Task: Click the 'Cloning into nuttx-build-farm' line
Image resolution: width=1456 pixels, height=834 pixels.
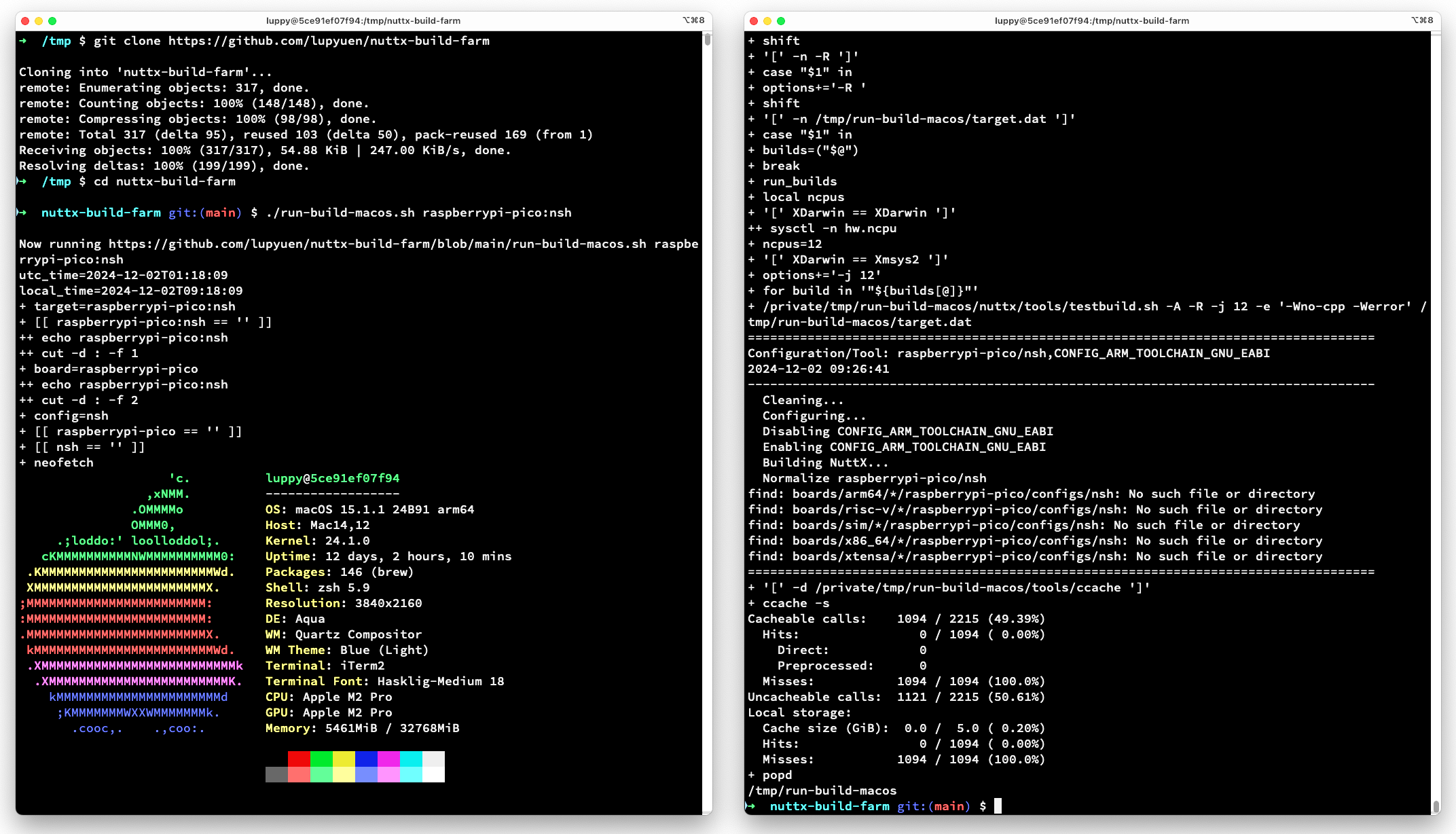Action: coord(145,72)
